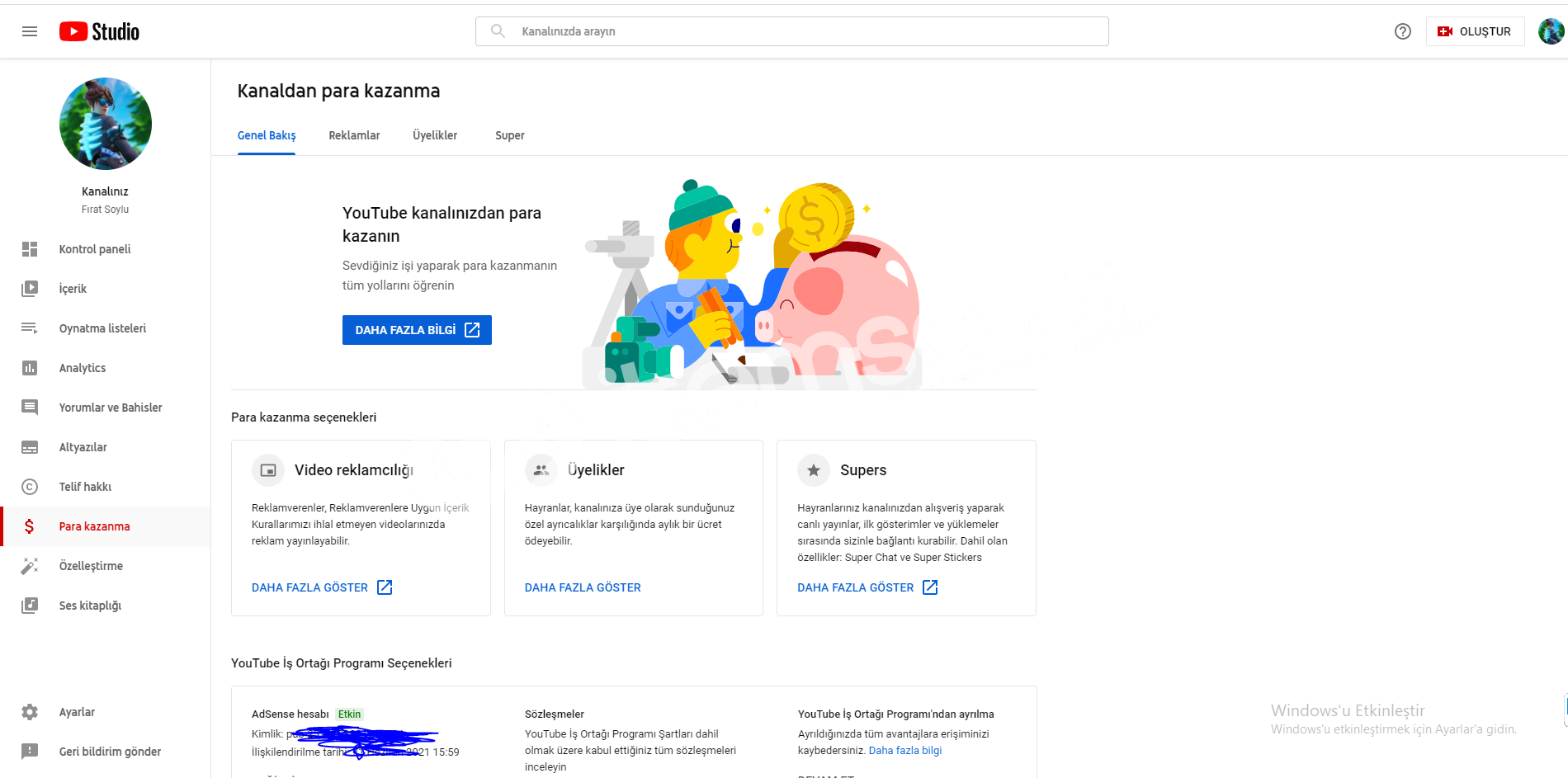
Task: Open the account avatar menu
Action: pos(1551,31)
